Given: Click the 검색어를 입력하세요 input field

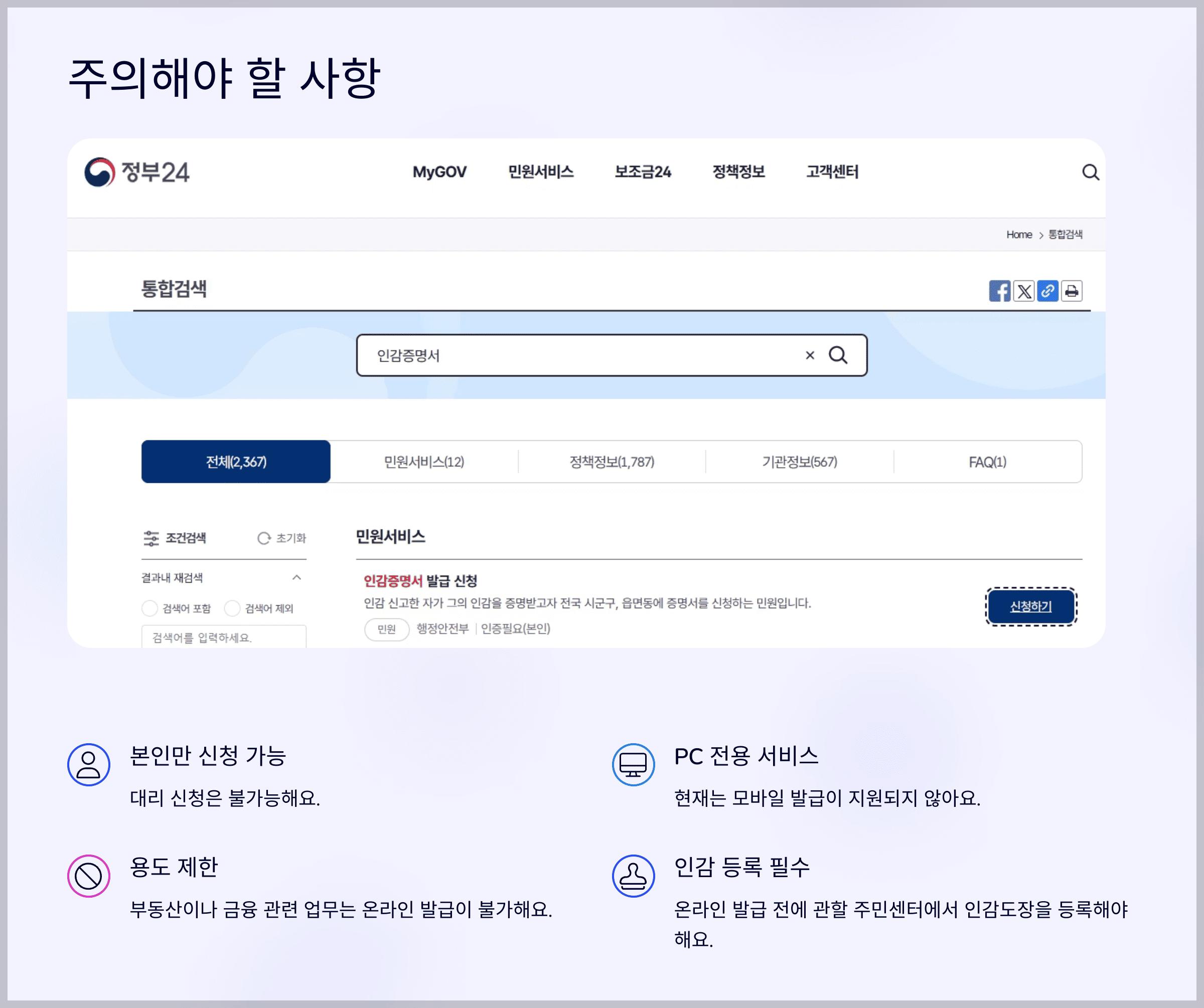Looking at the screenshot, I should click(224, 637).
